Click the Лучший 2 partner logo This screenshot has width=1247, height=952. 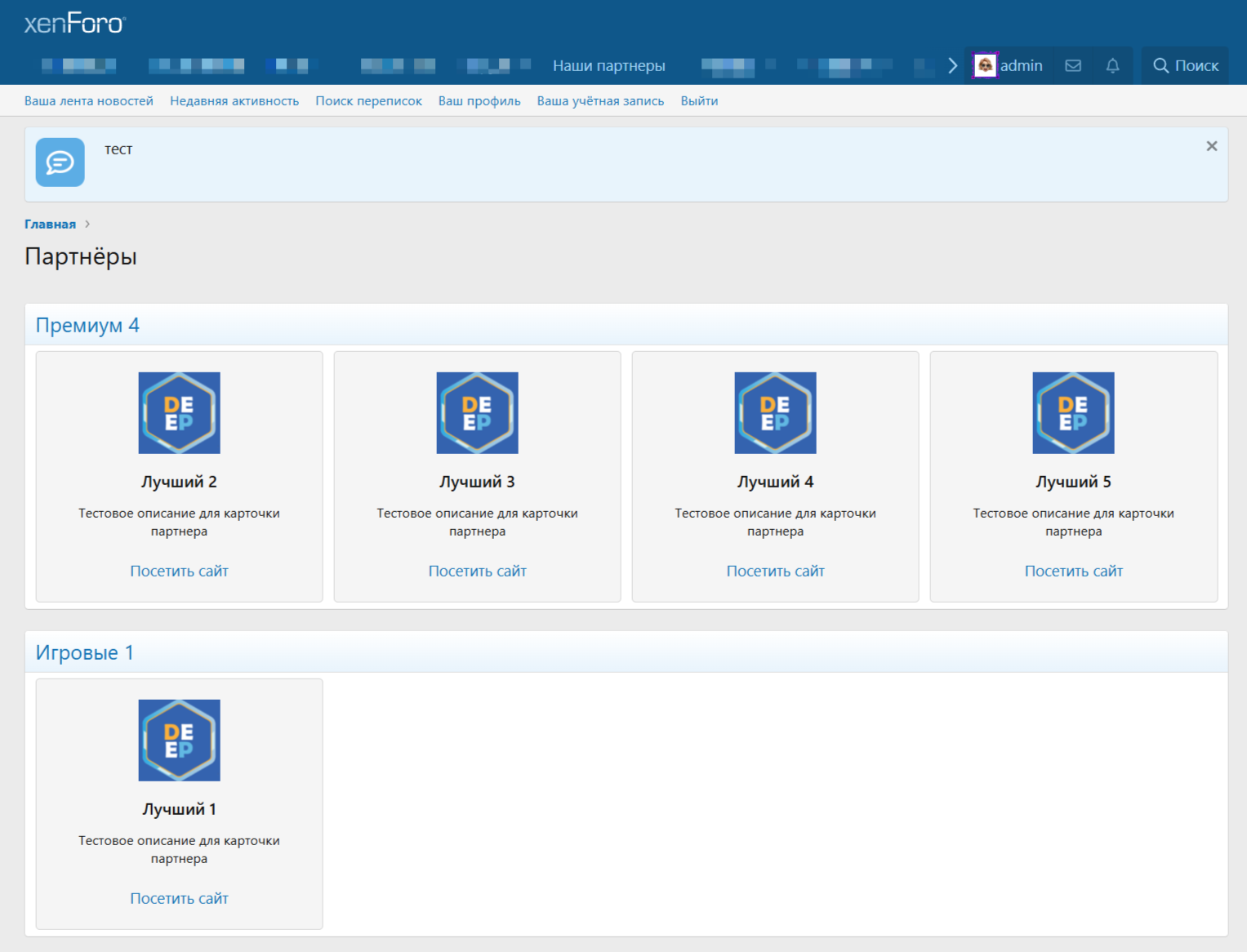coord(179,413)
